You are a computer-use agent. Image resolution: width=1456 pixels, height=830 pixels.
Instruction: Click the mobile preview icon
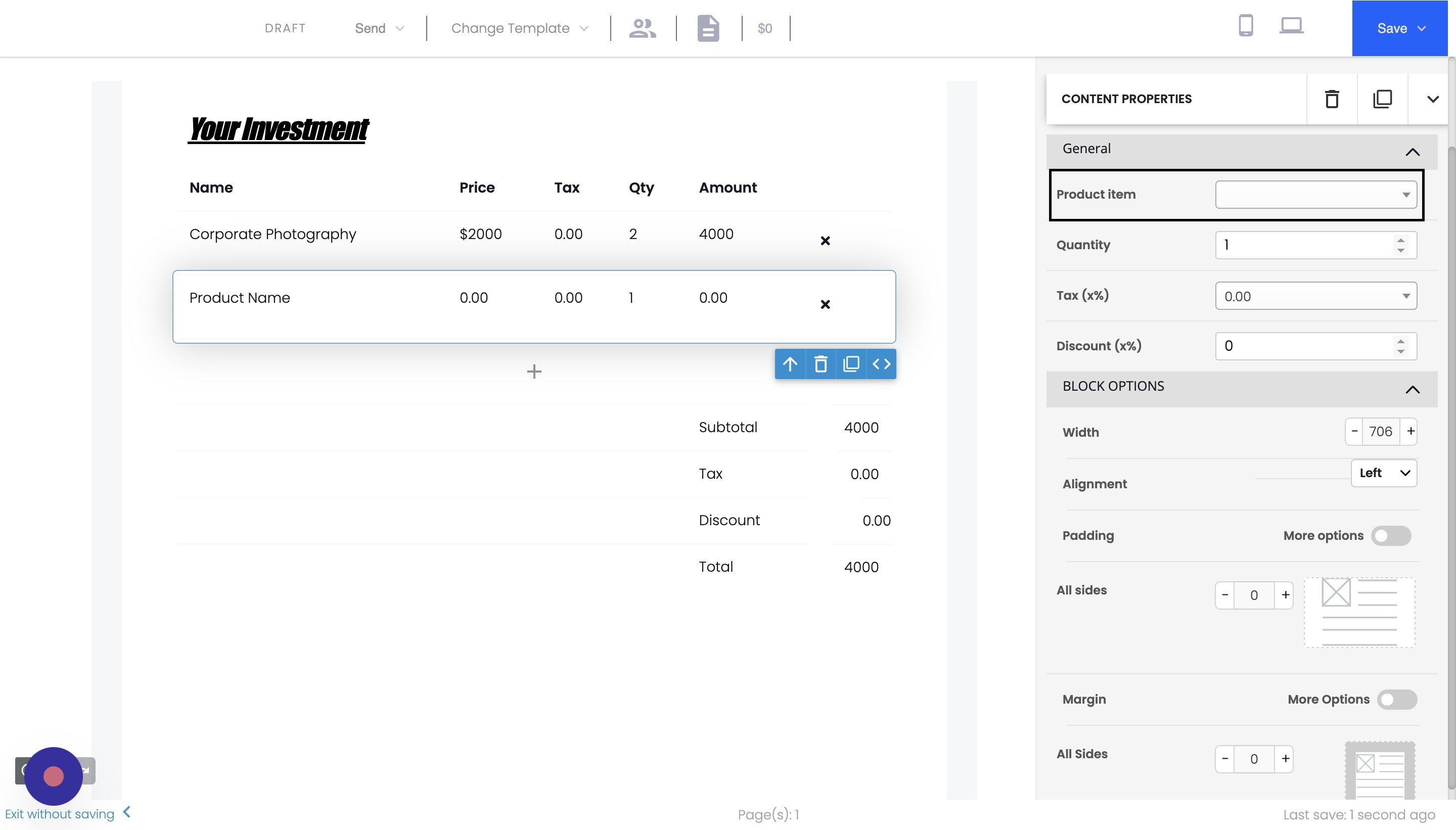[1246, 26]
